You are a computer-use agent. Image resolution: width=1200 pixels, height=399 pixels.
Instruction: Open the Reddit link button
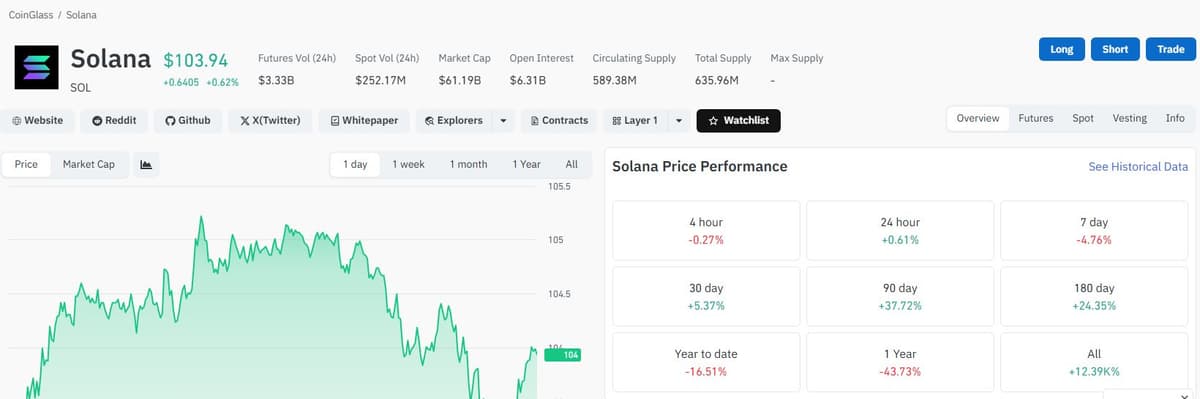114,120
